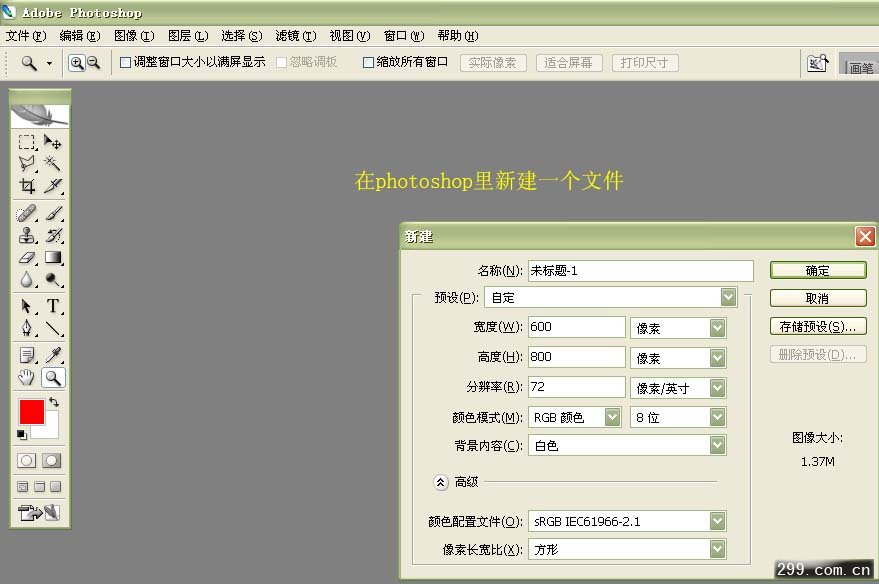Select the Gradient tool

point(53,257)
